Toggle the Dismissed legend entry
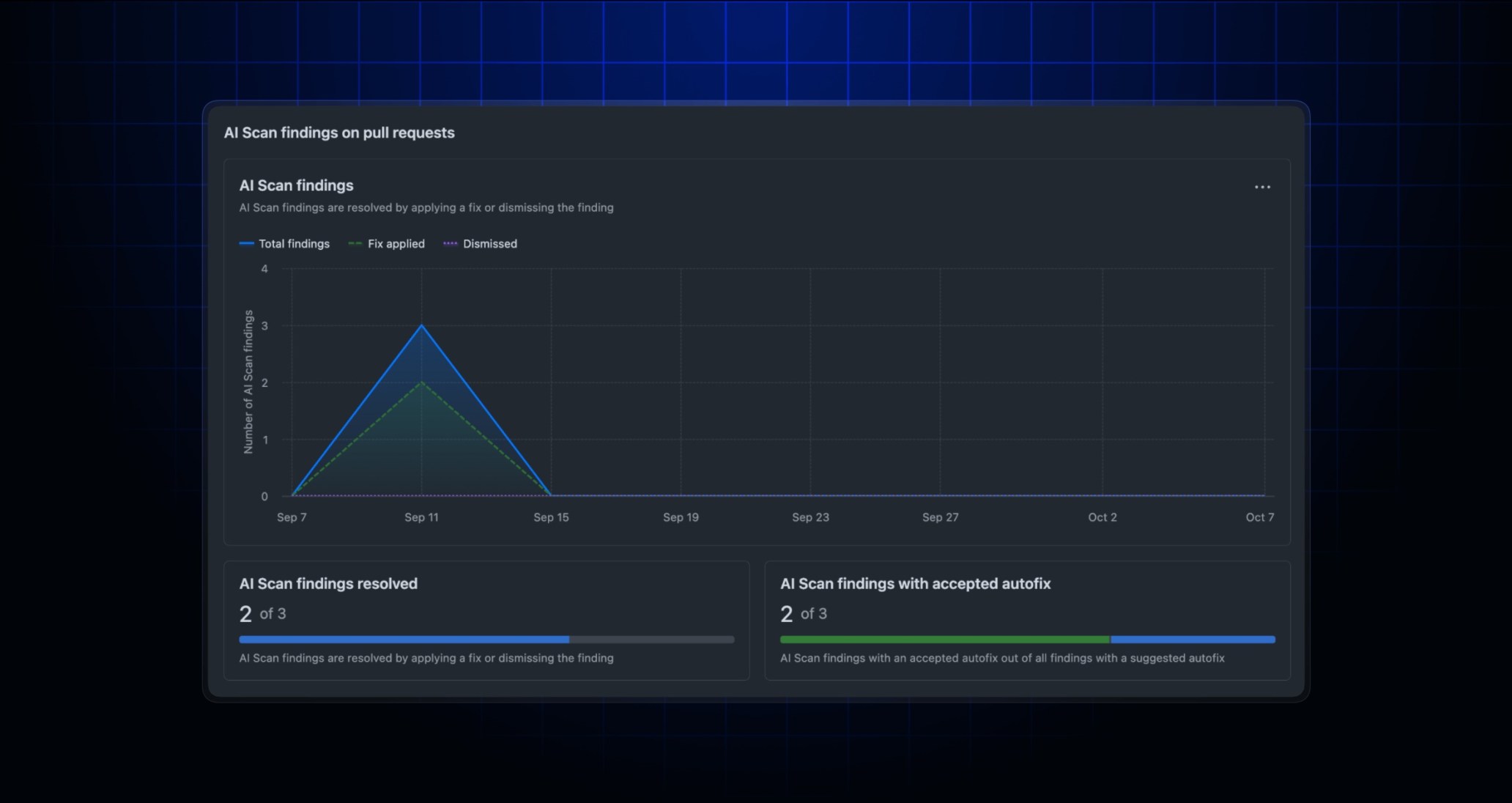The height and width of the screenshot is (803, 1512). point(480,244)
